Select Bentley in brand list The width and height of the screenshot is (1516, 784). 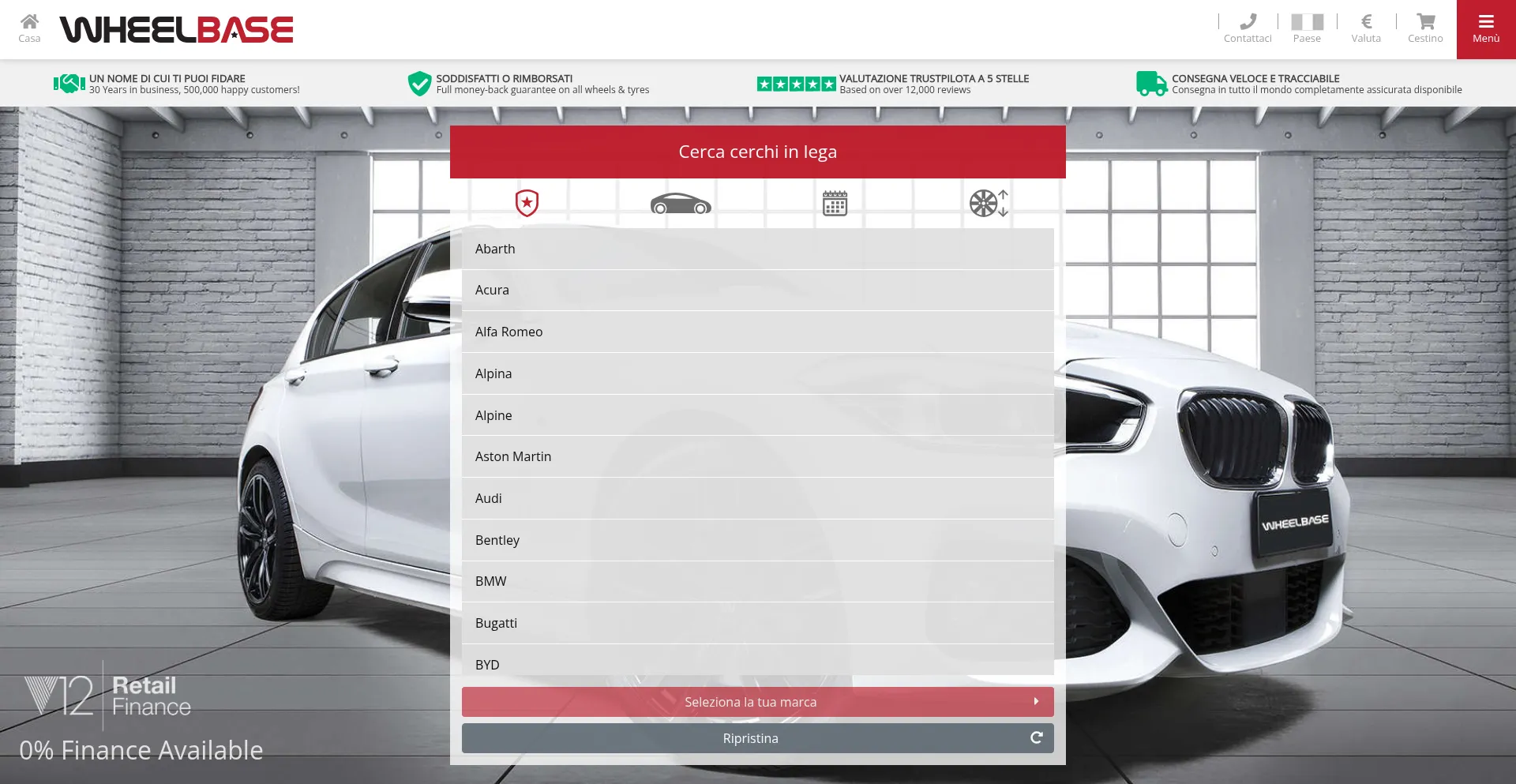pyautogui.click(x=758, y=541)
